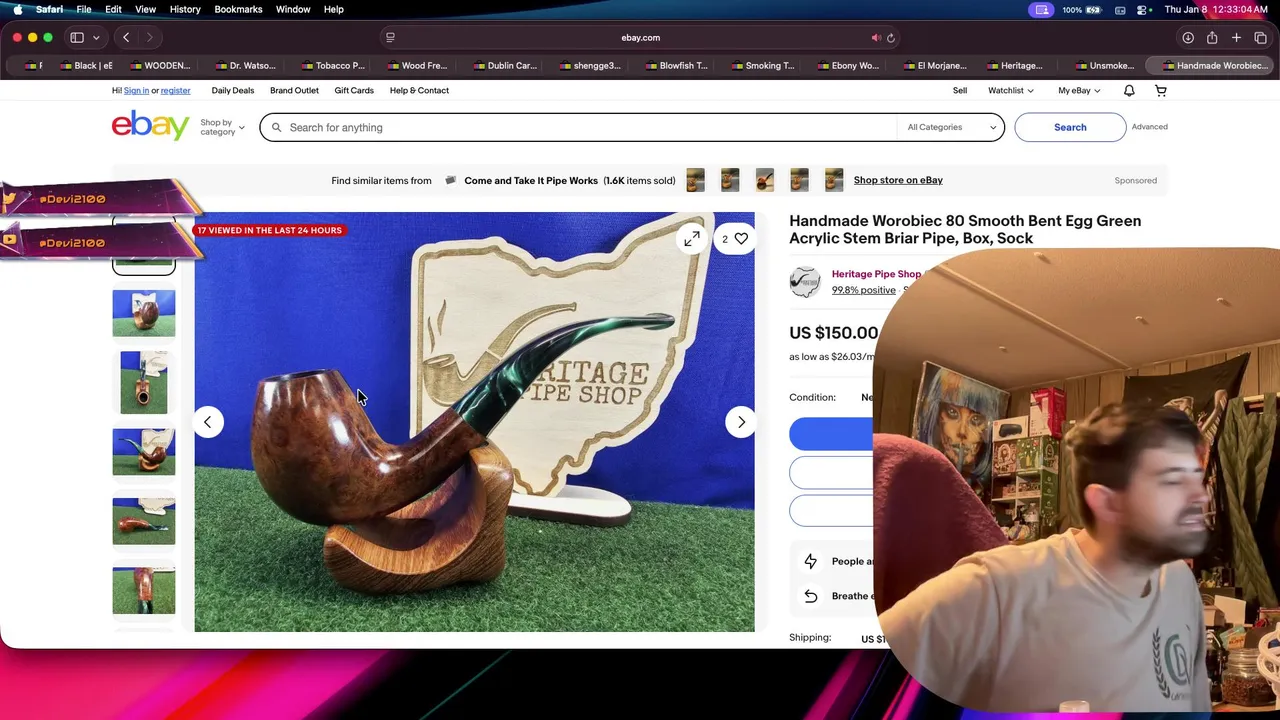The width and height of the screenshot is (1280, 720).
Task: Open Brand Outlet link
Action: (x=294, y=91)
